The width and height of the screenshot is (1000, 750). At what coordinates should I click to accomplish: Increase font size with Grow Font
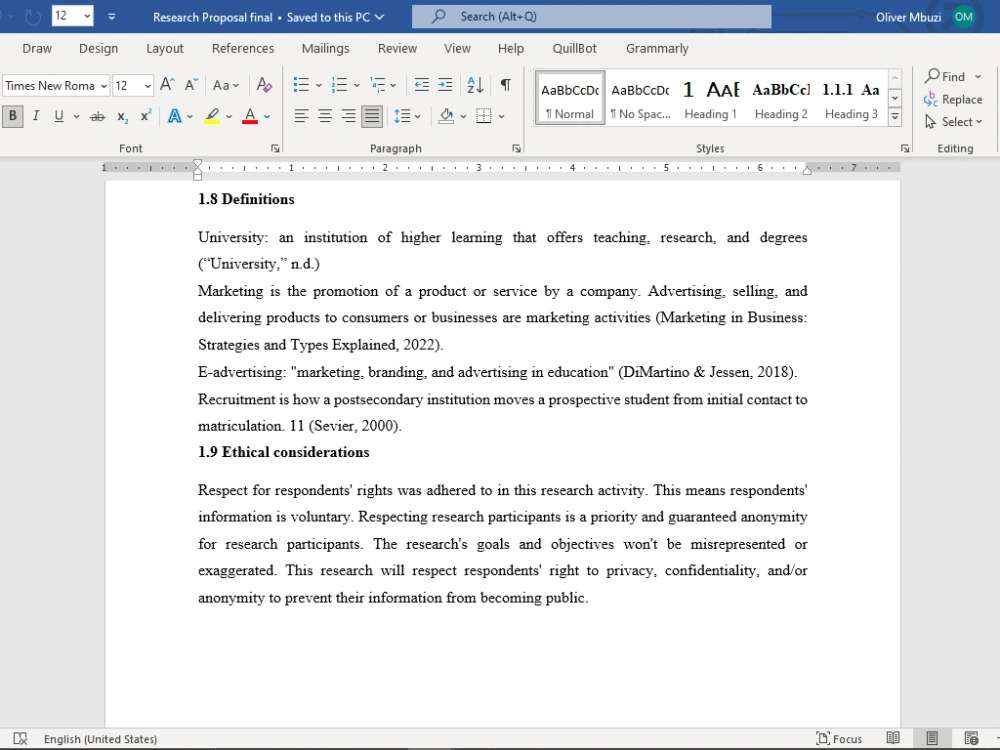[x=167, y=85]
